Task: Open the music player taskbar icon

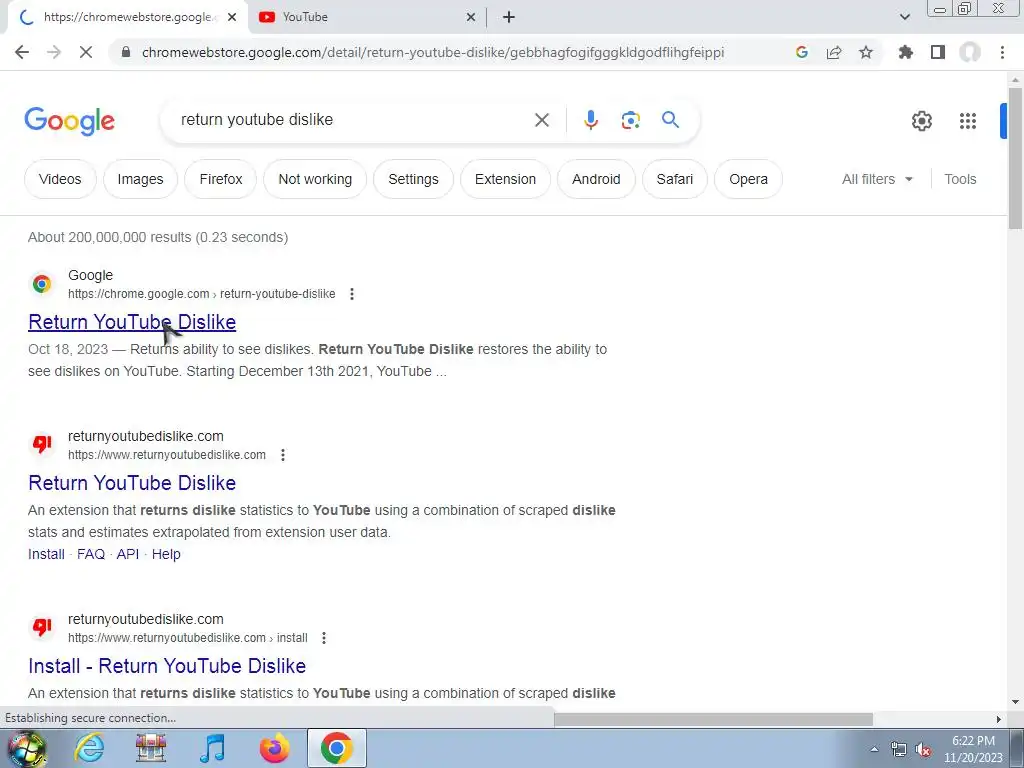Action: point(212,748)
